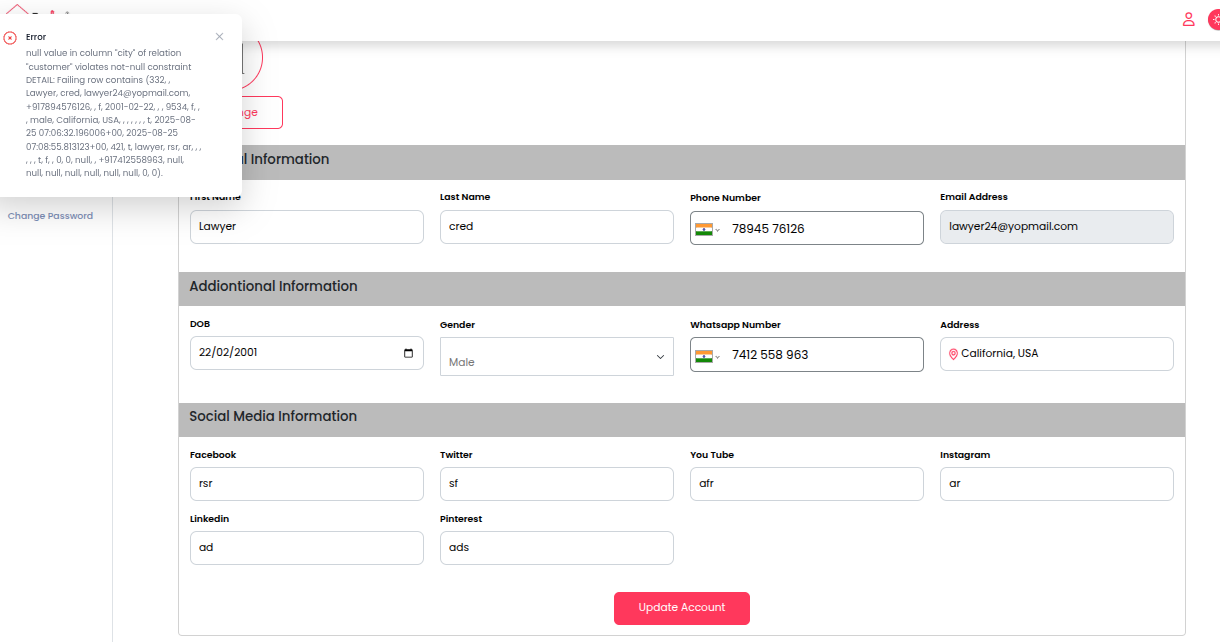Click the India flag in Whatsapp Number
Image resolution: width=1220 pixels, height=642 pixels.
click(x=703, y=356)
